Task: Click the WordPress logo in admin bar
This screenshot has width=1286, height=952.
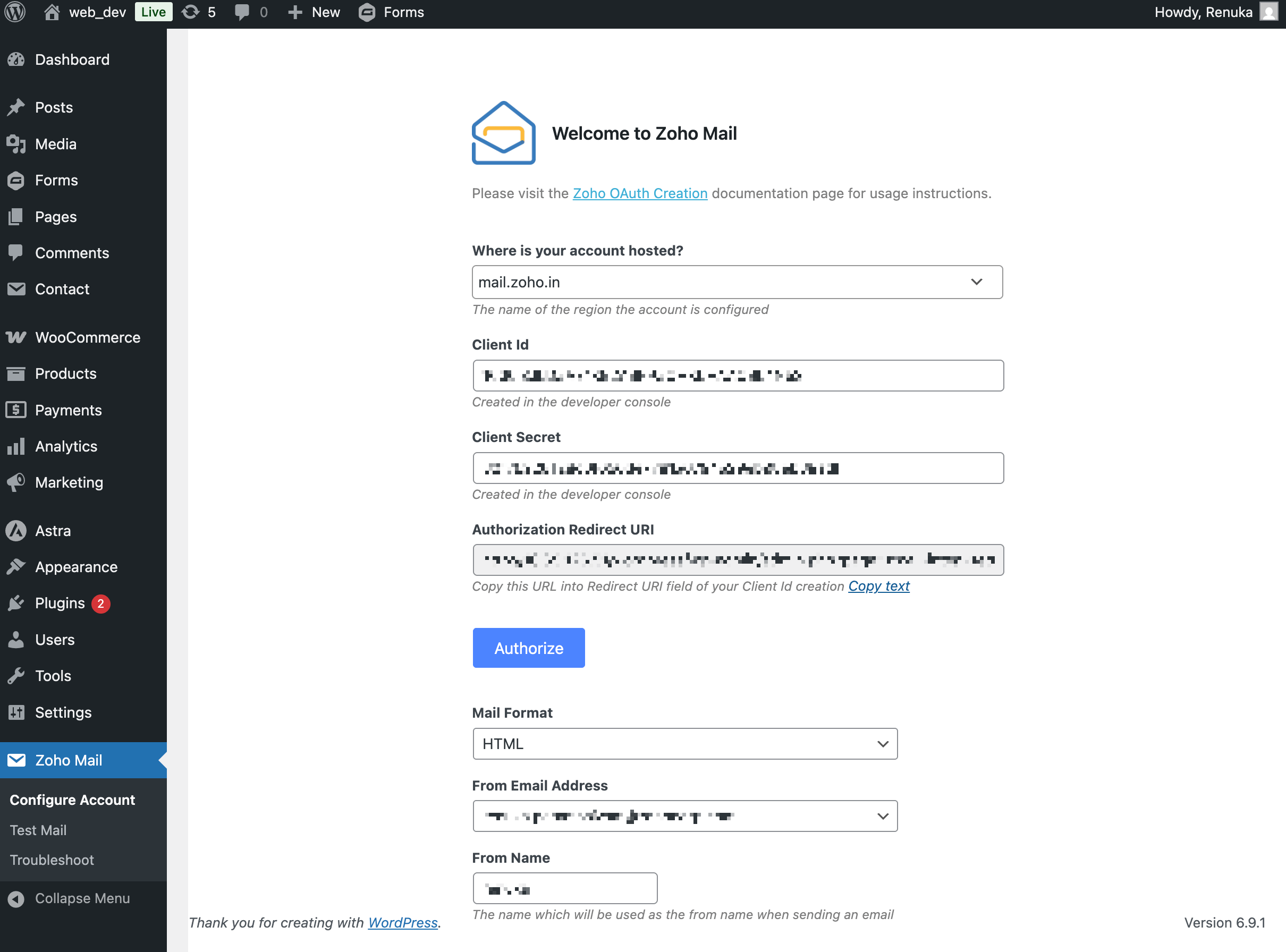Action: [15, 12]
